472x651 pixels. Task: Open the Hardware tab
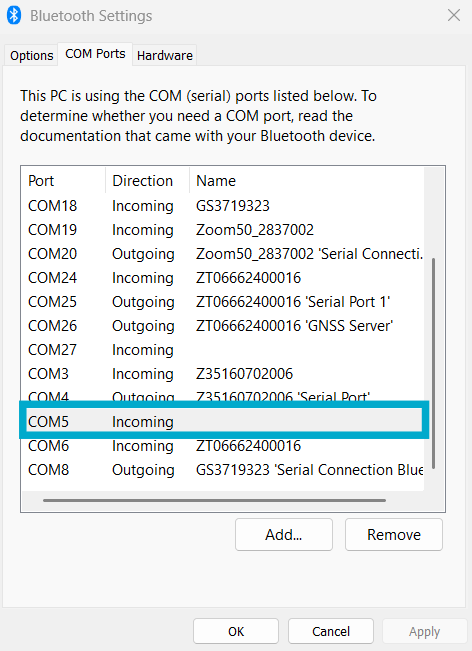(165, 55)
